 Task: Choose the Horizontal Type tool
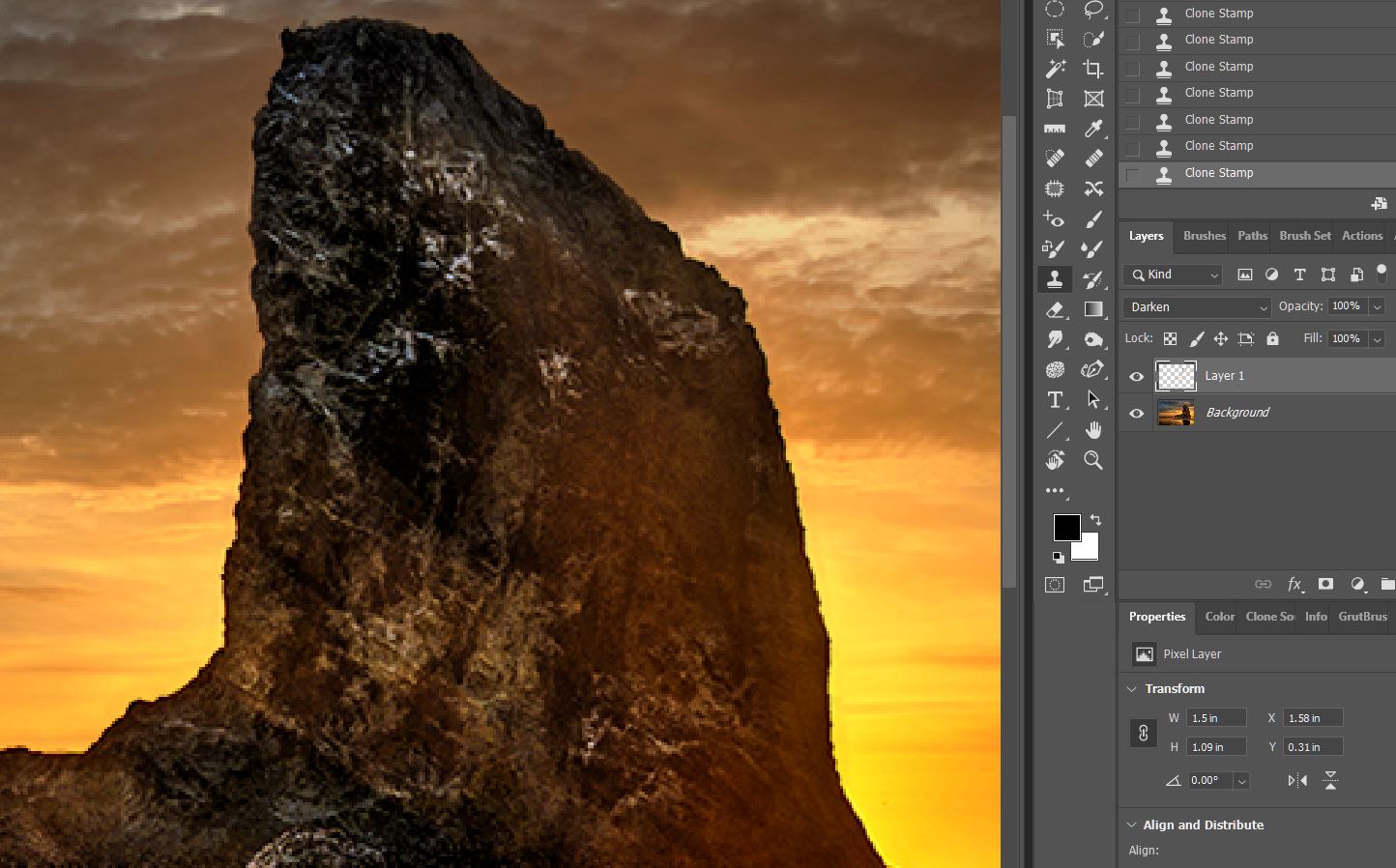[x=1055, y=400]
